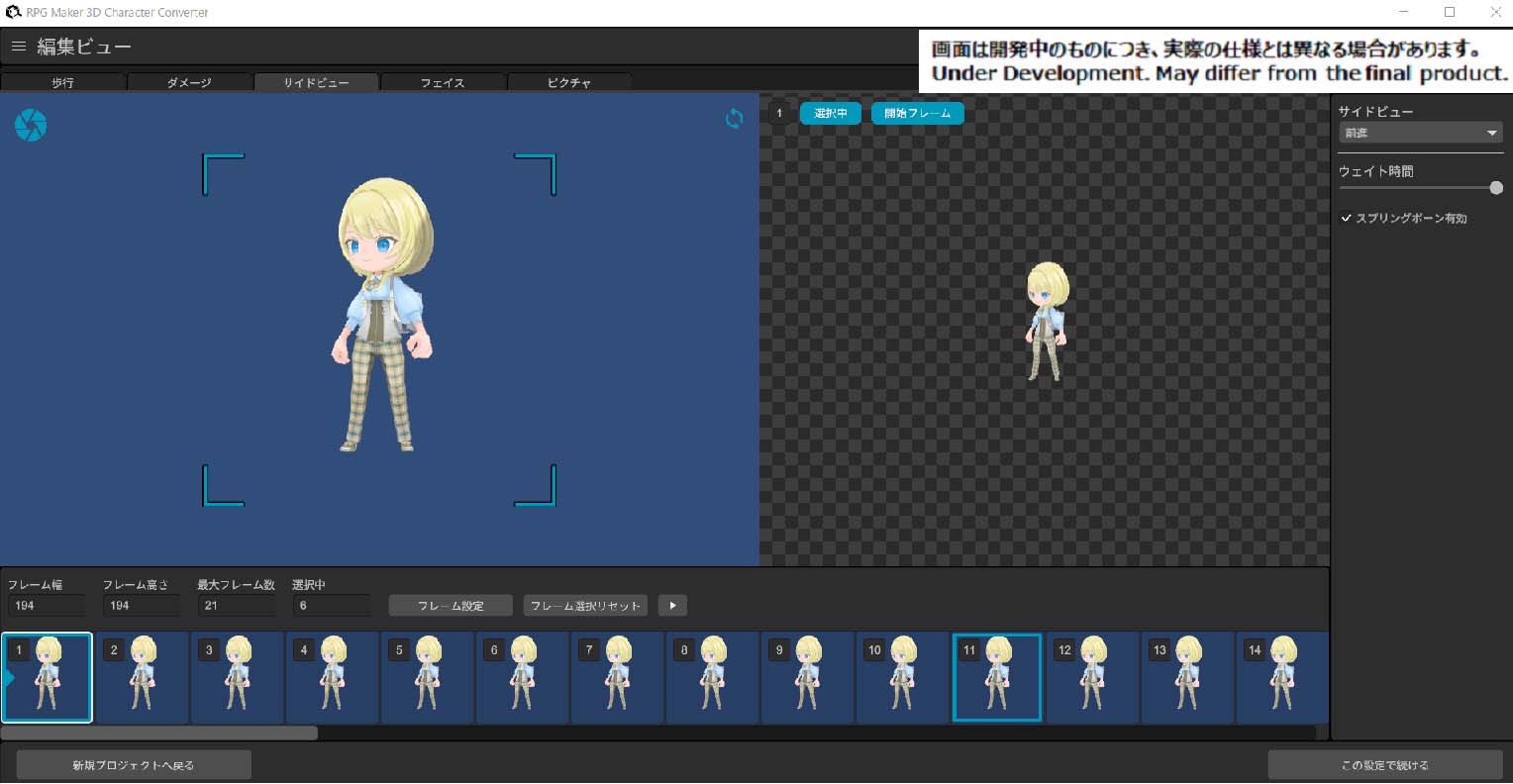The height and width of the screenshot is (784, 1513).
Task: Click the RPG Maker app logo icon
Action: [13, 12]
